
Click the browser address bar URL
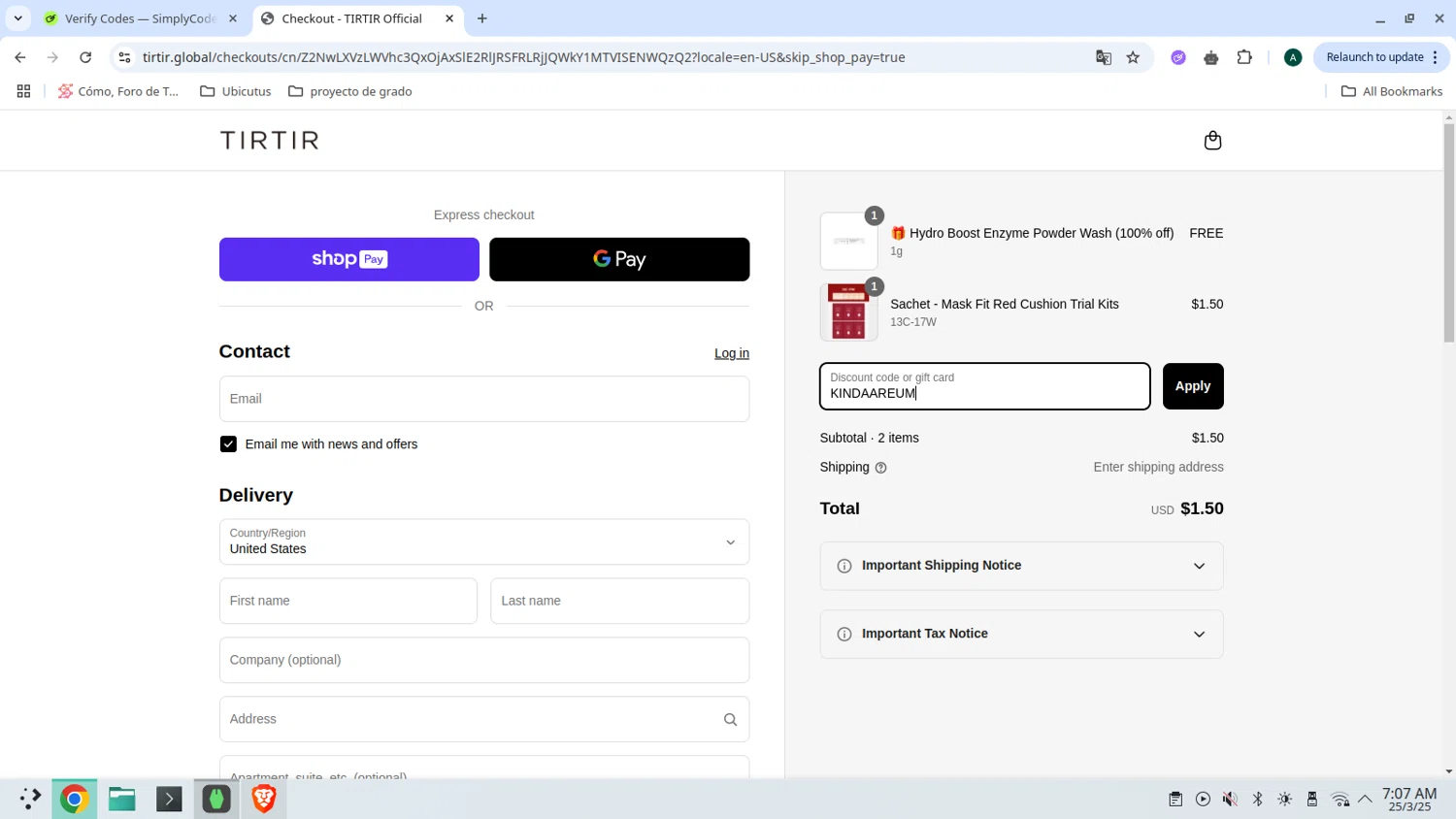[x=524, y=57]
